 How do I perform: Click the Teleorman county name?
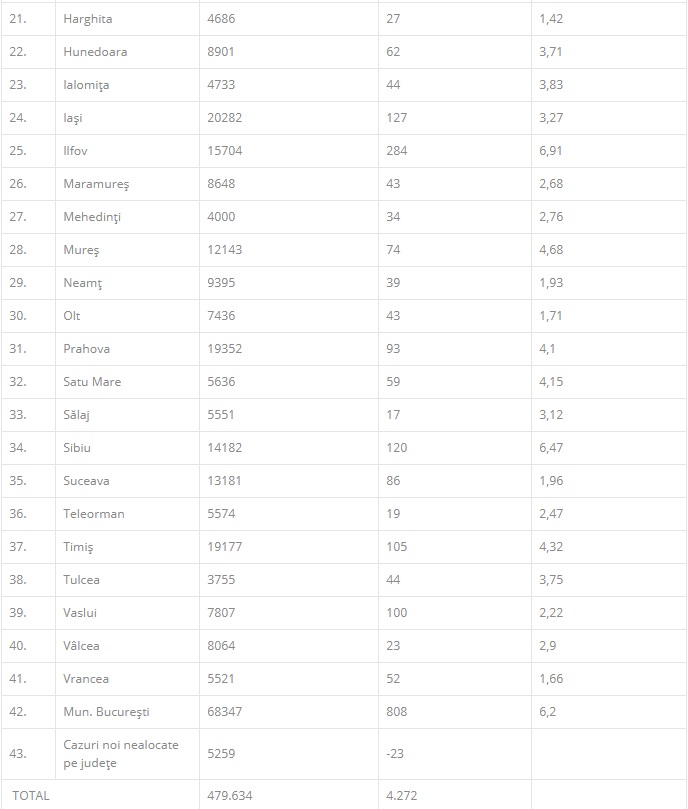click(x=94, y=514)
